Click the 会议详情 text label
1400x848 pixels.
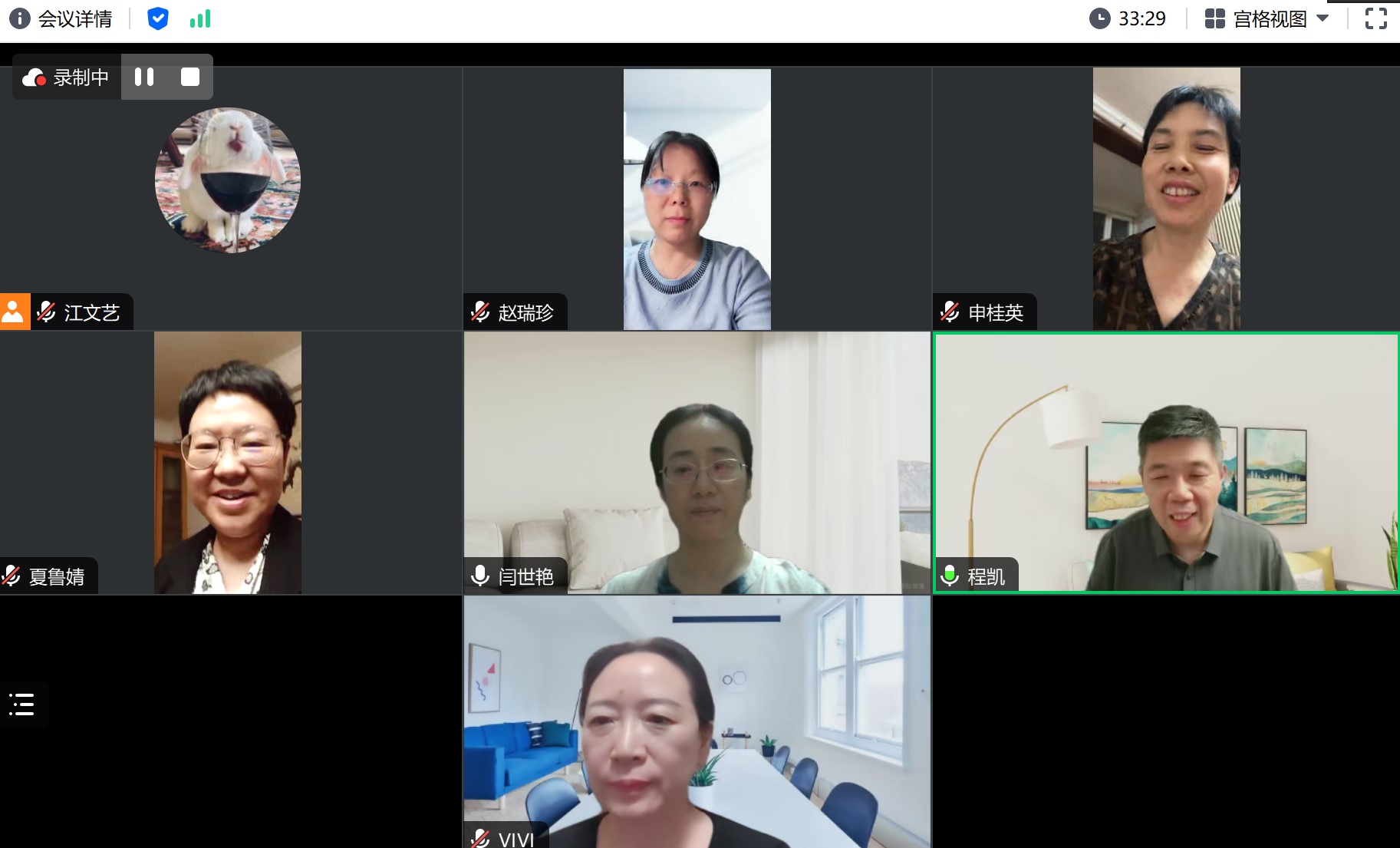tap(75, 18)
